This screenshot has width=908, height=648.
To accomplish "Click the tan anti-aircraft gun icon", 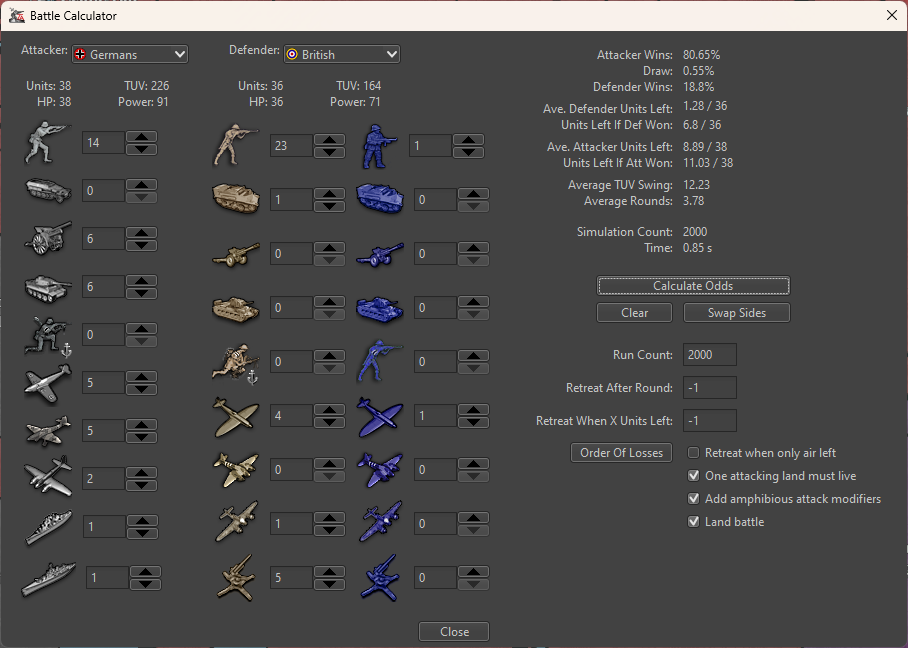I will (x=237, y=577).
